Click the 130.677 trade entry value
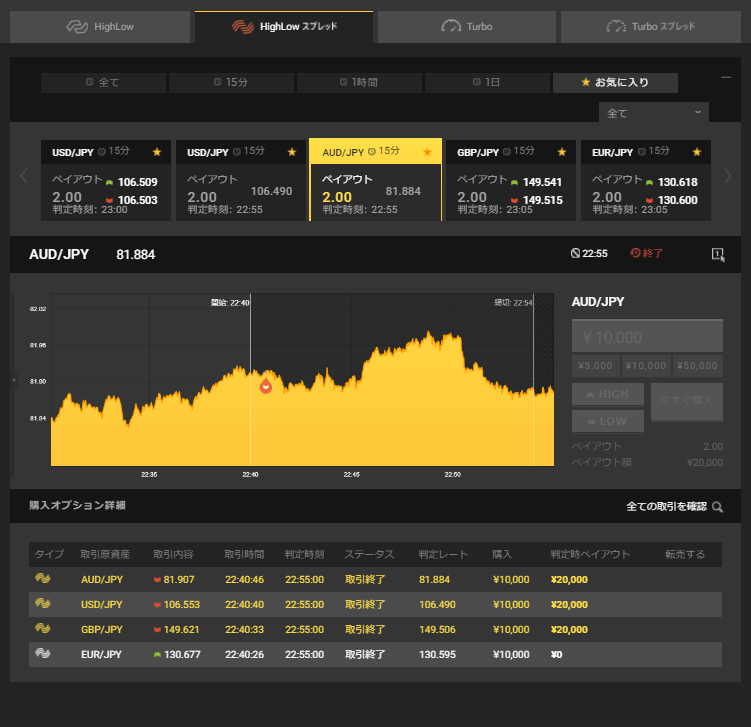751x727 pixels. 182,654
